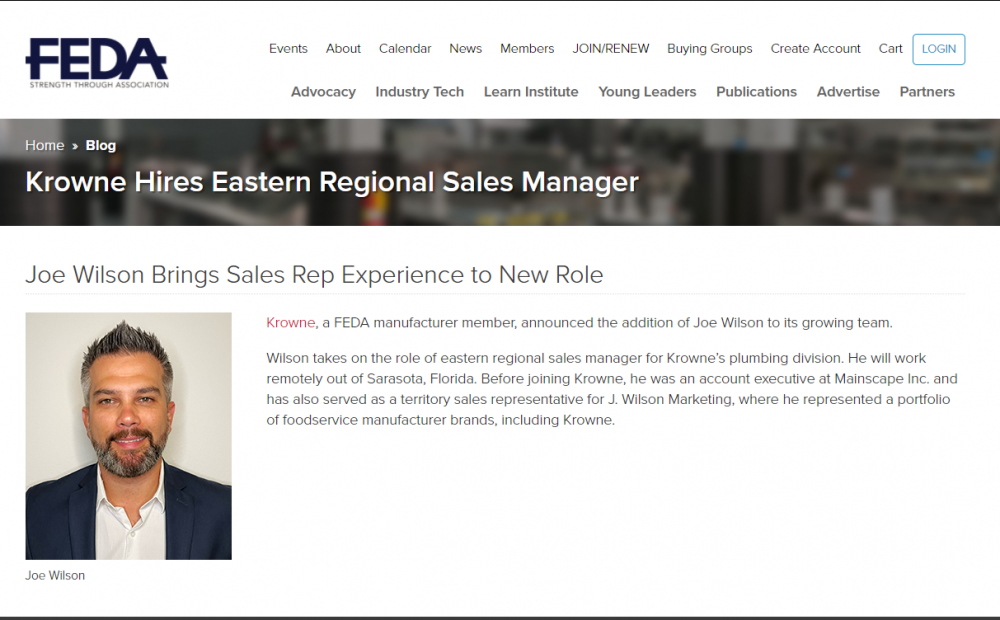
Task: Click the FEDA logo
Action: click(x=97, y=63)
